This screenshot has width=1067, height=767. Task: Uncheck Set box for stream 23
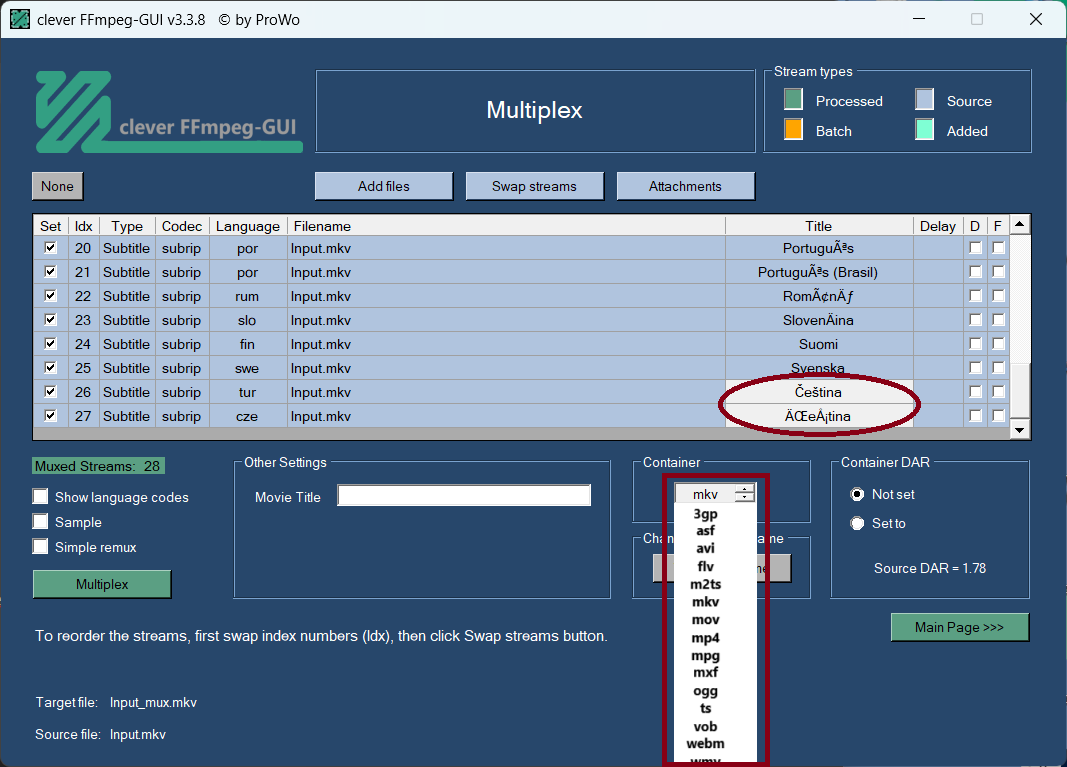[x=50, y=319]
